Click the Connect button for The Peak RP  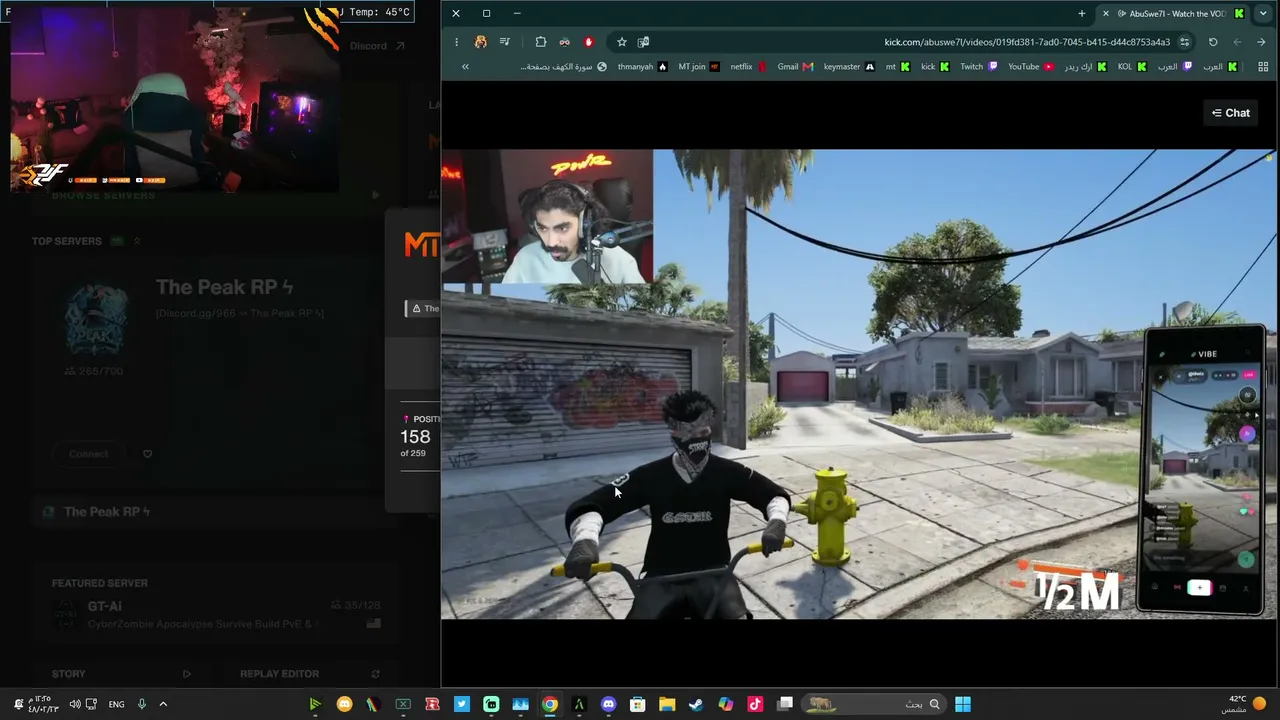[89, 454]
